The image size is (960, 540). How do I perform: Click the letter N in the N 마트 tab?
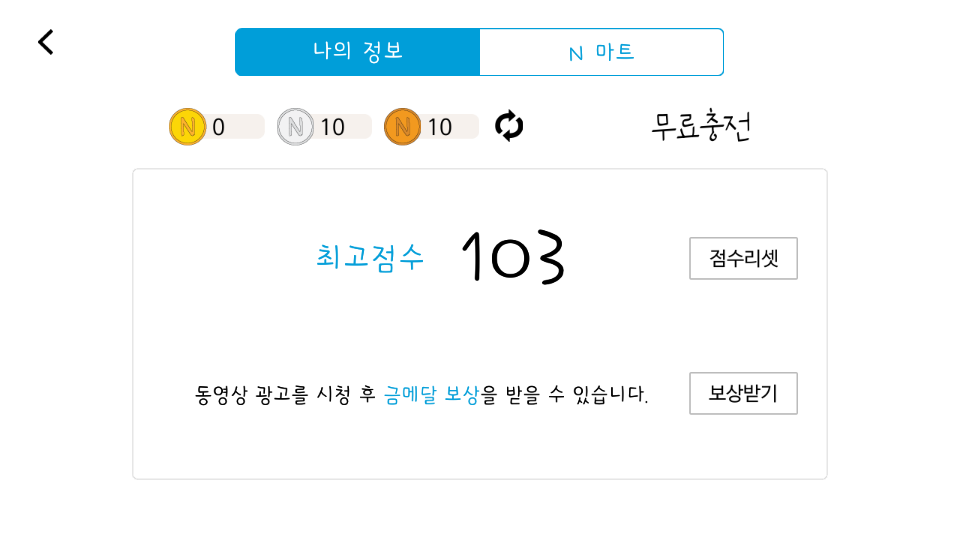575,53
